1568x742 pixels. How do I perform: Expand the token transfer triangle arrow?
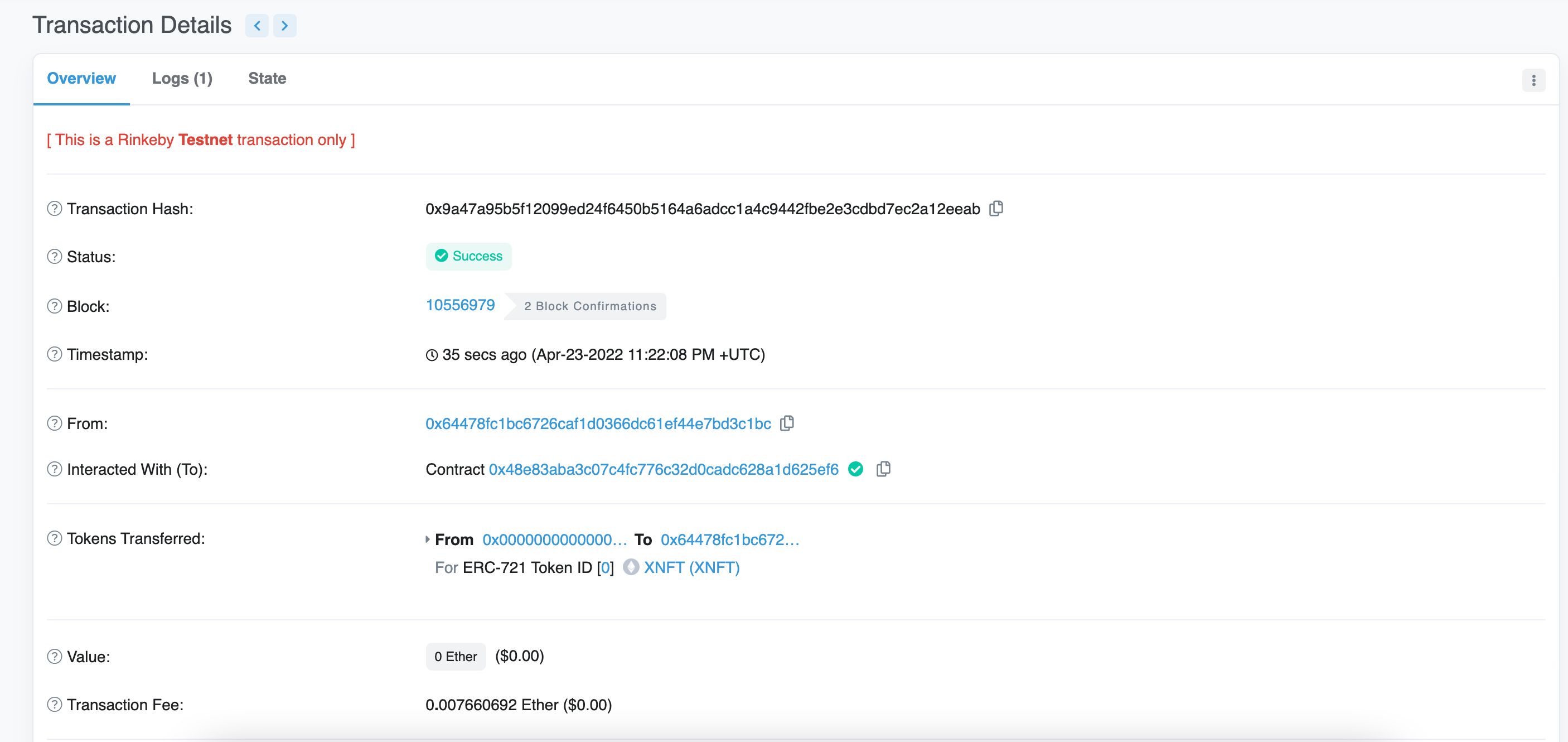(x=427, y=539)
